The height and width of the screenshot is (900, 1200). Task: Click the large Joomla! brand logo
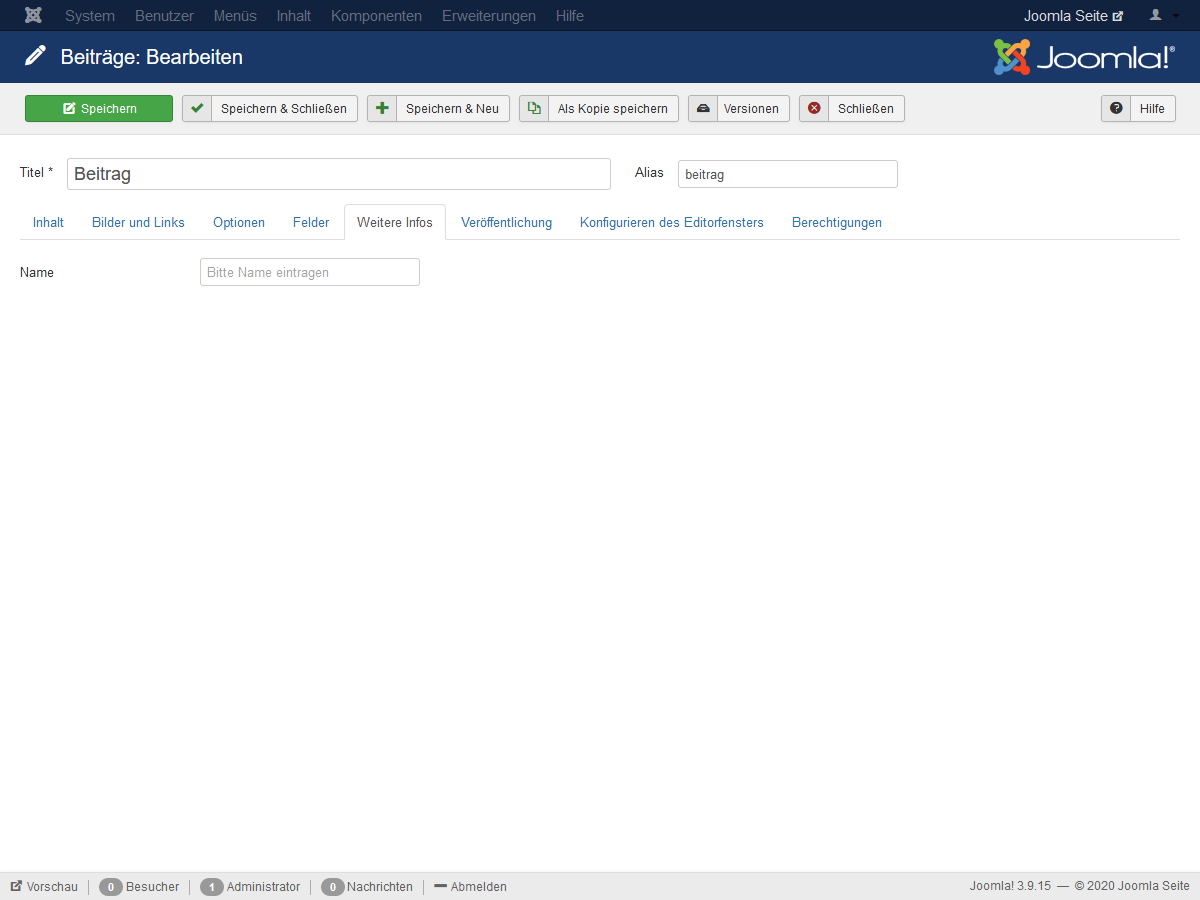pos(1084,57)
